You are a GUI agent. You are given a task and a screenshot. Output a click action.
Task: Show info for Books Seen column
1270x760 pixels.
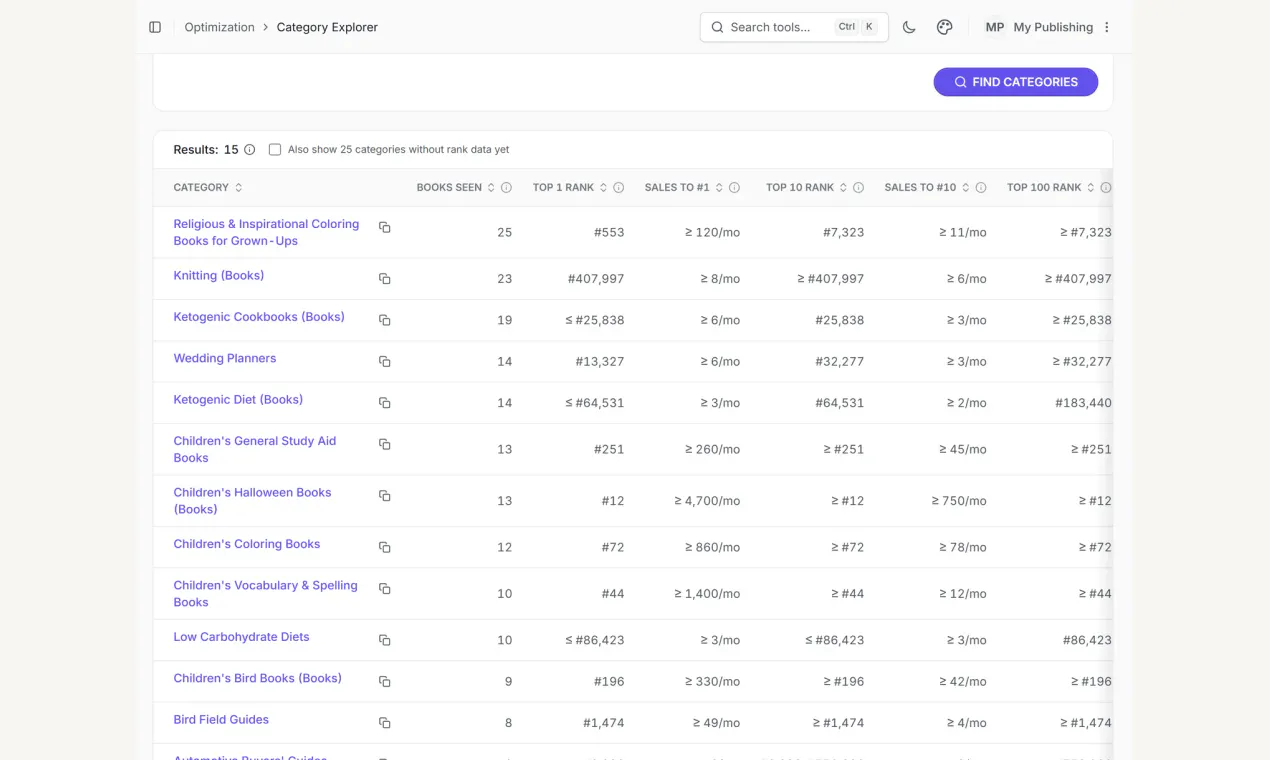tap(506, 188)
